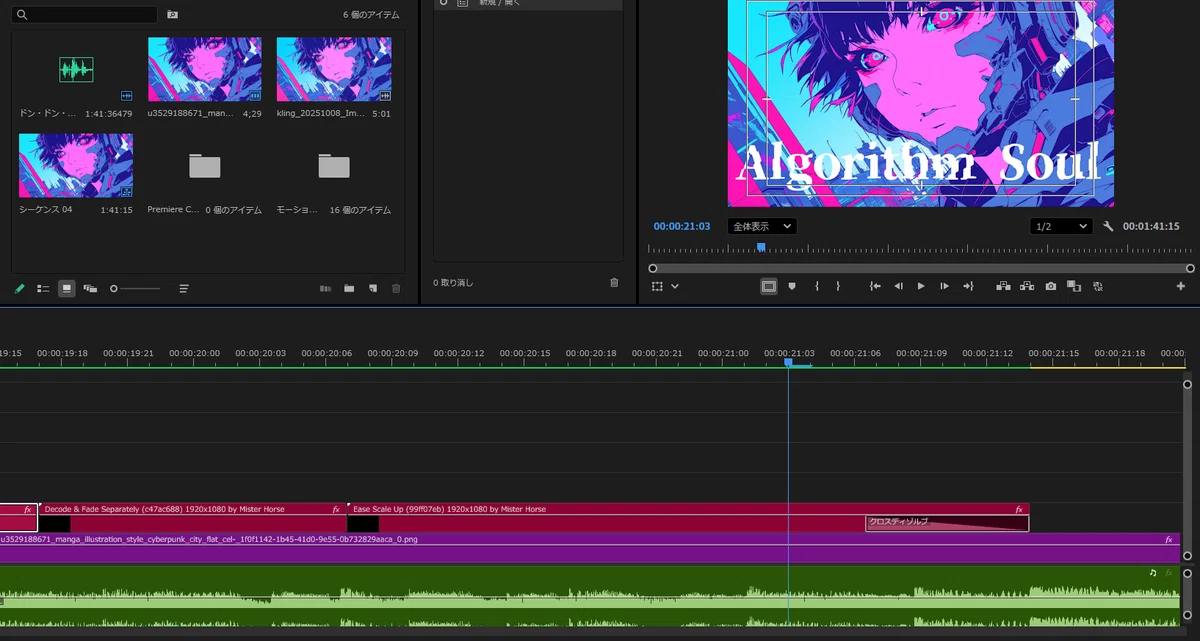Switch project panel to freeform view
Viewport: 1200px width, 641px height.
click(91, 288)
